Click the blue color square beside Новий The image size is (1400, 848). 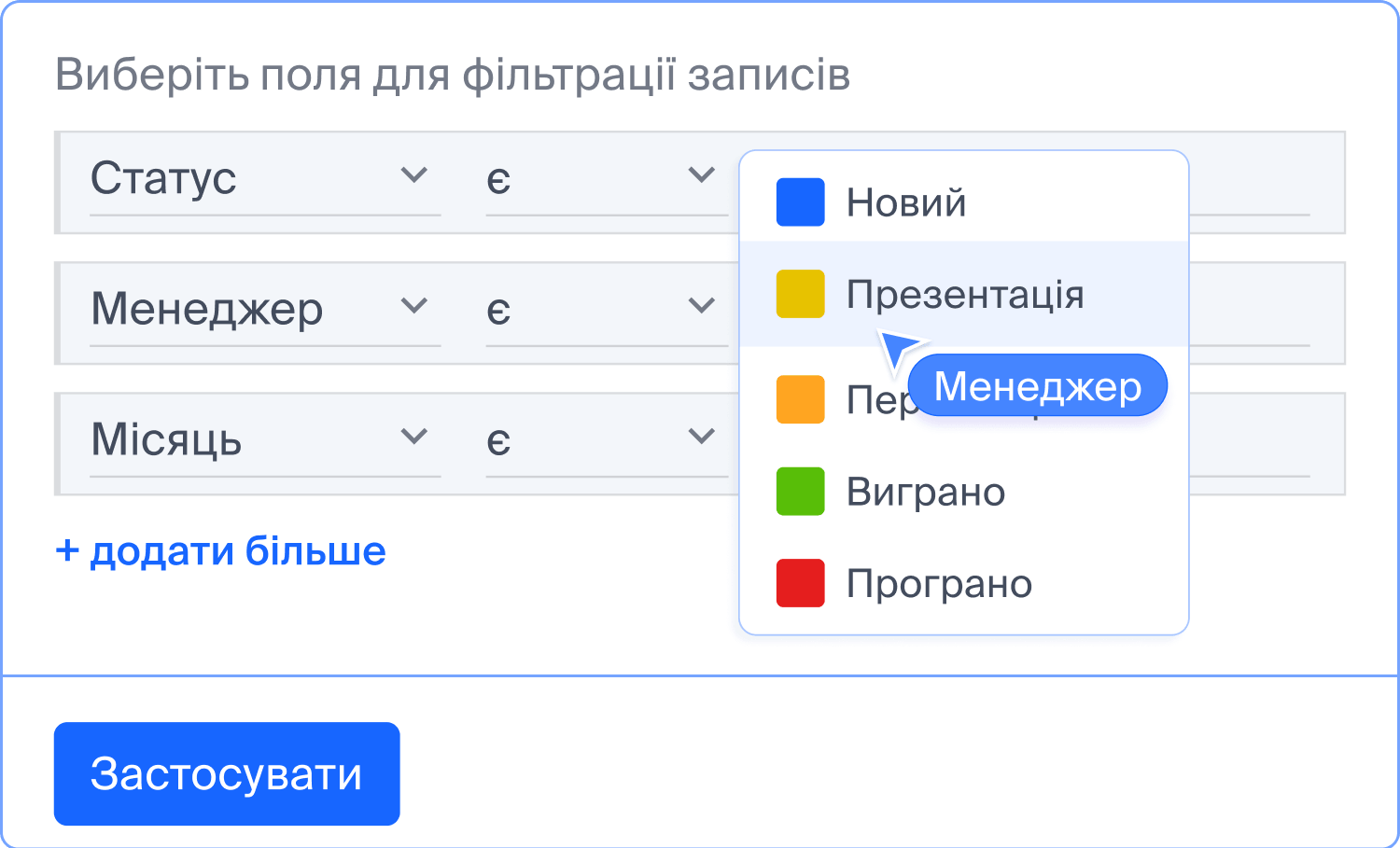click(800, 202)
